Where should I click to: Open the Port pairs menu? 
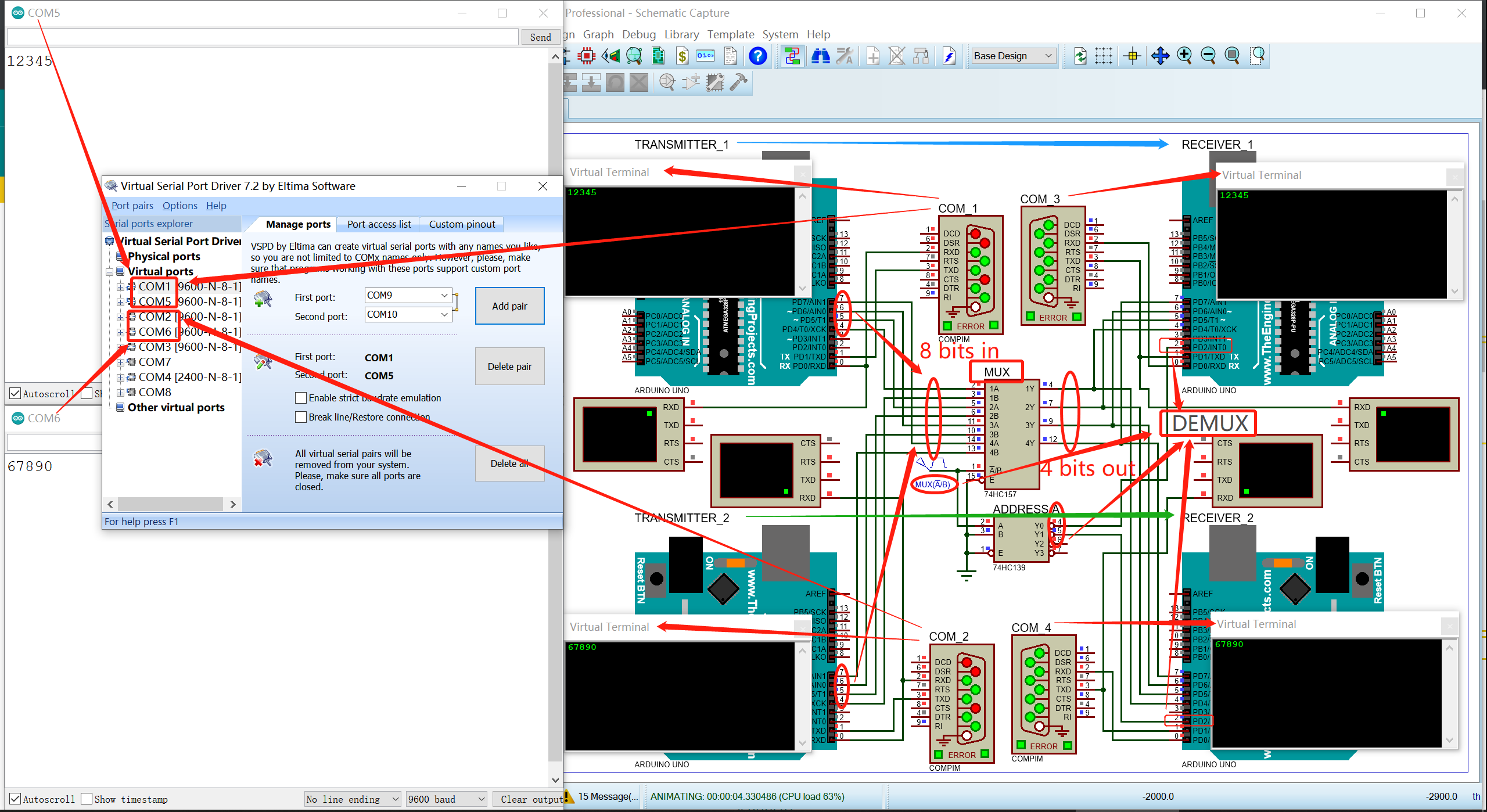(132, 206)
